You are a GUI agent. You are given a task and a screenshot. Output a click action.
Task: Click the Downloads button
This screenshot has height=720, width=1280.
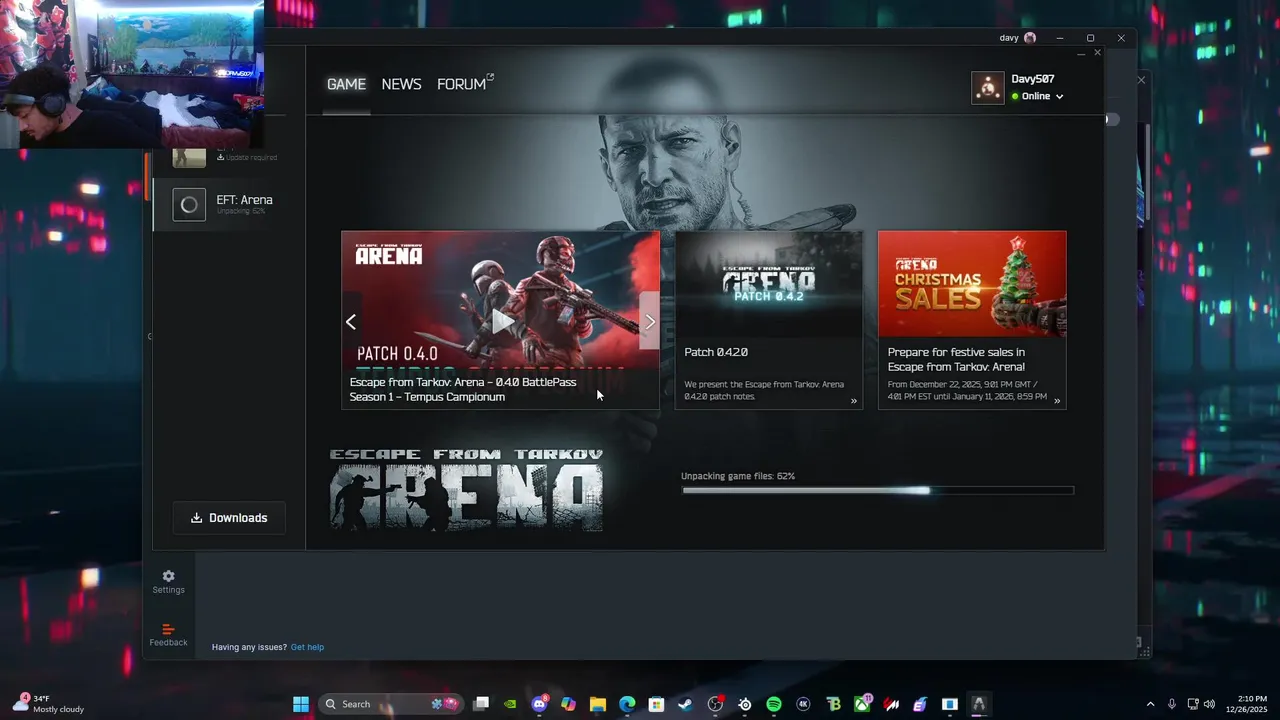point(229,518)
